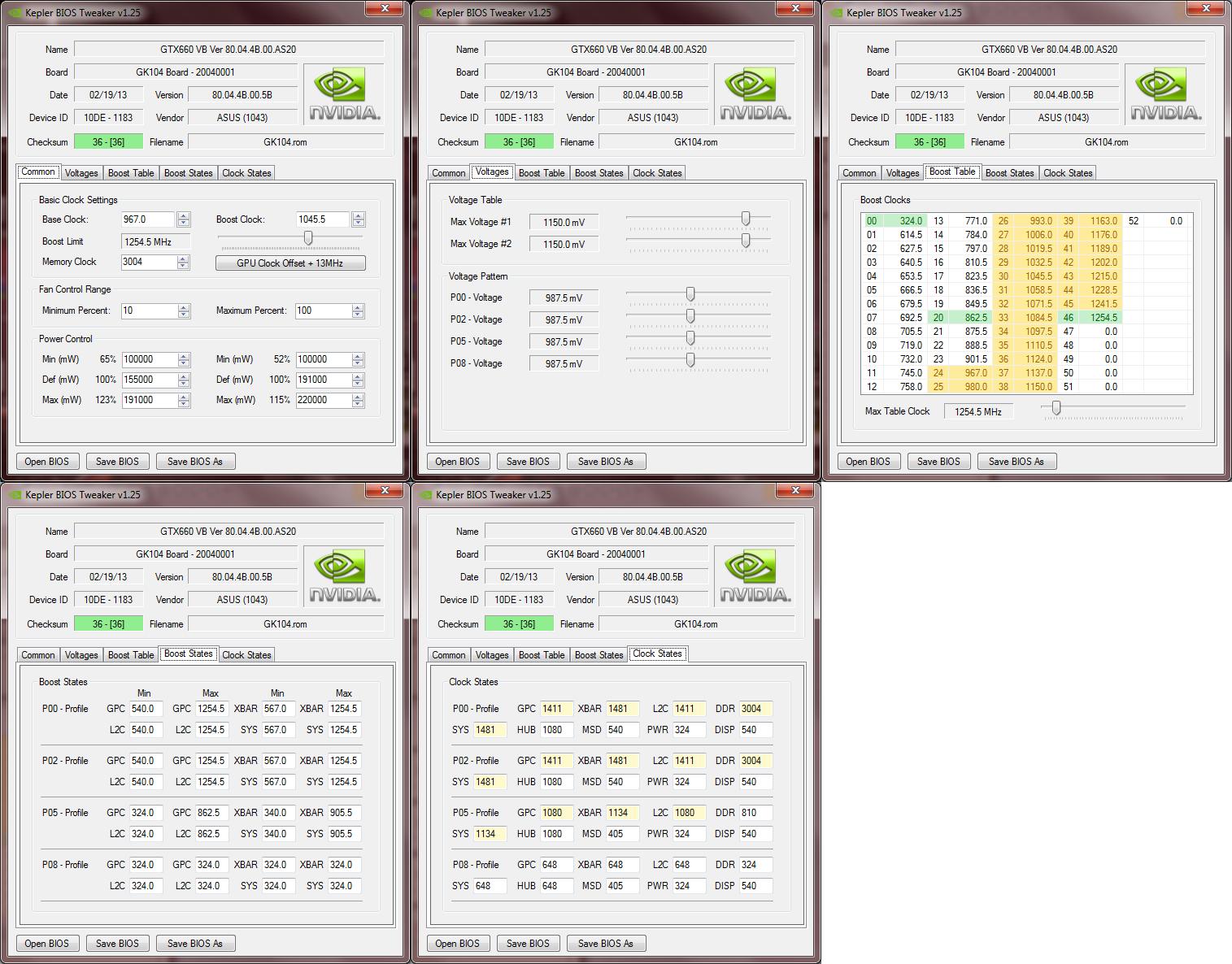Image resolution: width=1232 pixels, height=964 pixels.
Task: Click the Max Voltage #1 value 1150.0 mV
Action: [564, 222]
